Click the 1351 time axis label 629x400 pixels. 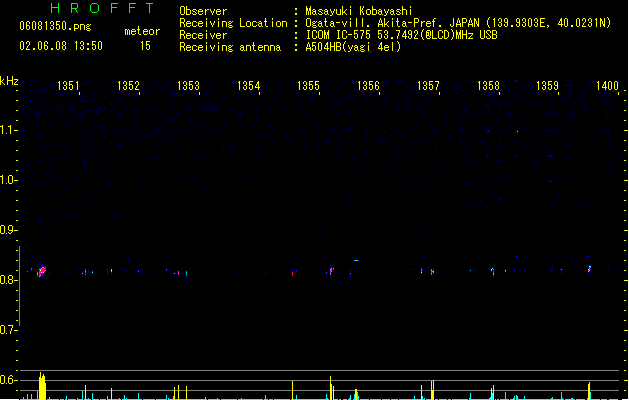[x=68, y=86]
